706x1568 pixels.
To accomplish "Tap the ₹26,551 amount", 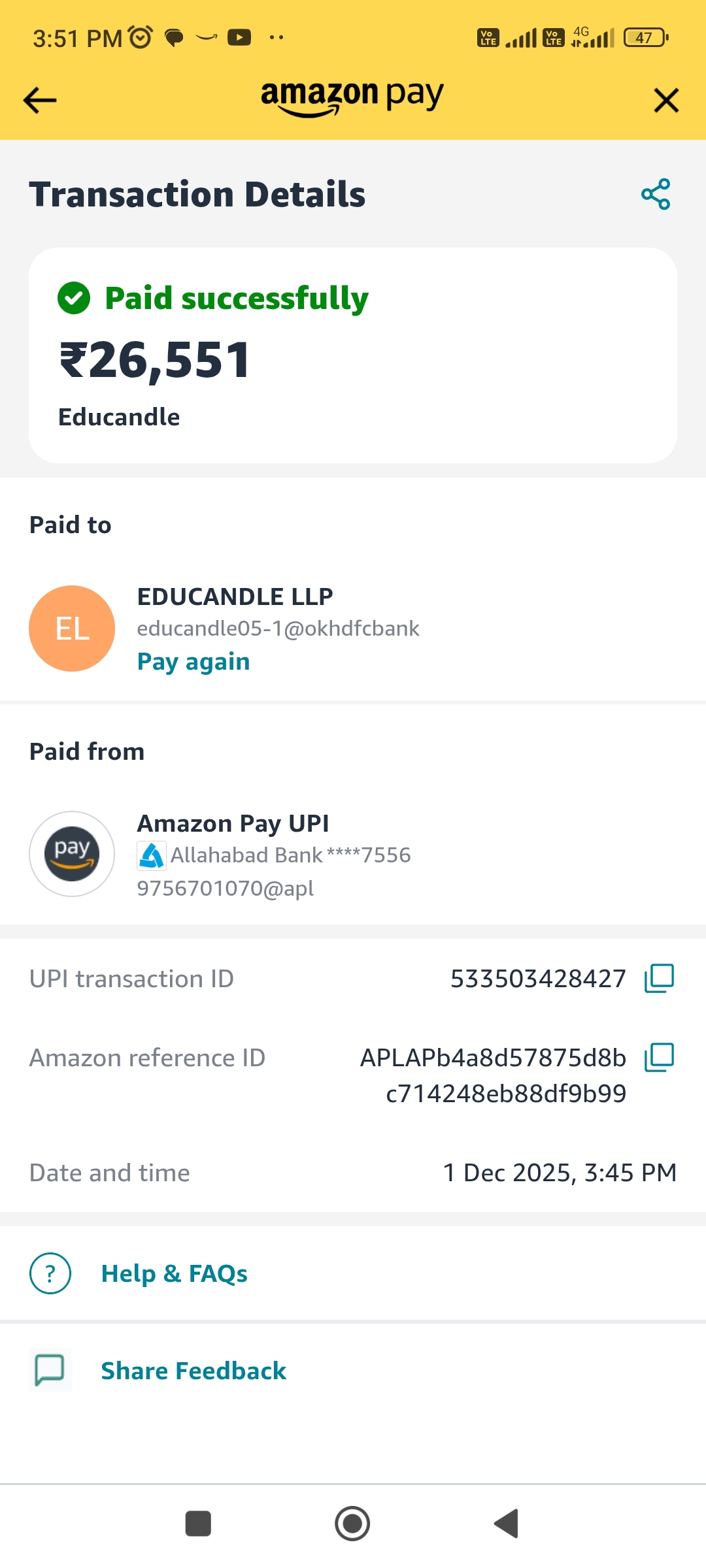I will [156, 360].
